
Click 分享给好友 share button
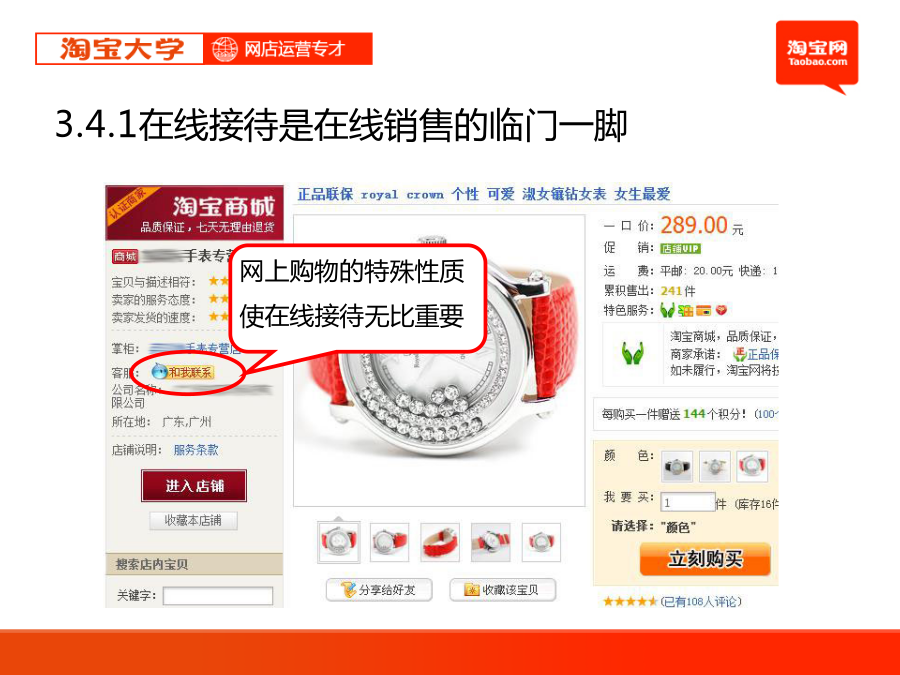click(379, 590)
